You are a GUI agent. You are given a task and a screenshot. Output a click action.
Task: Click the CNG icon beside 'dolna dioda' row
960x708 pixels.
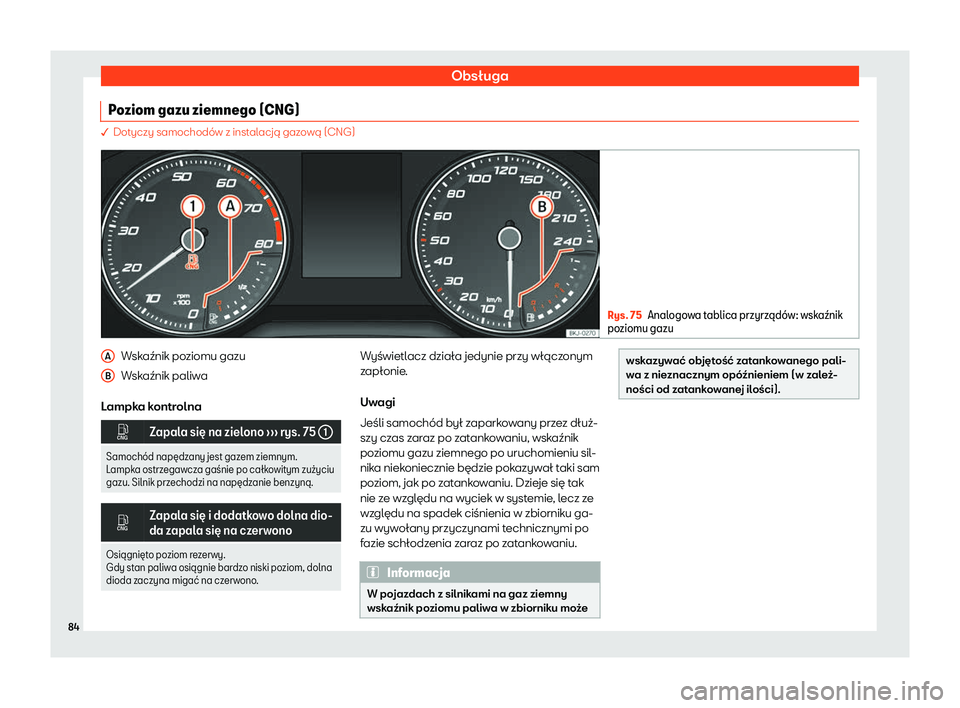(x=122, y=522)
